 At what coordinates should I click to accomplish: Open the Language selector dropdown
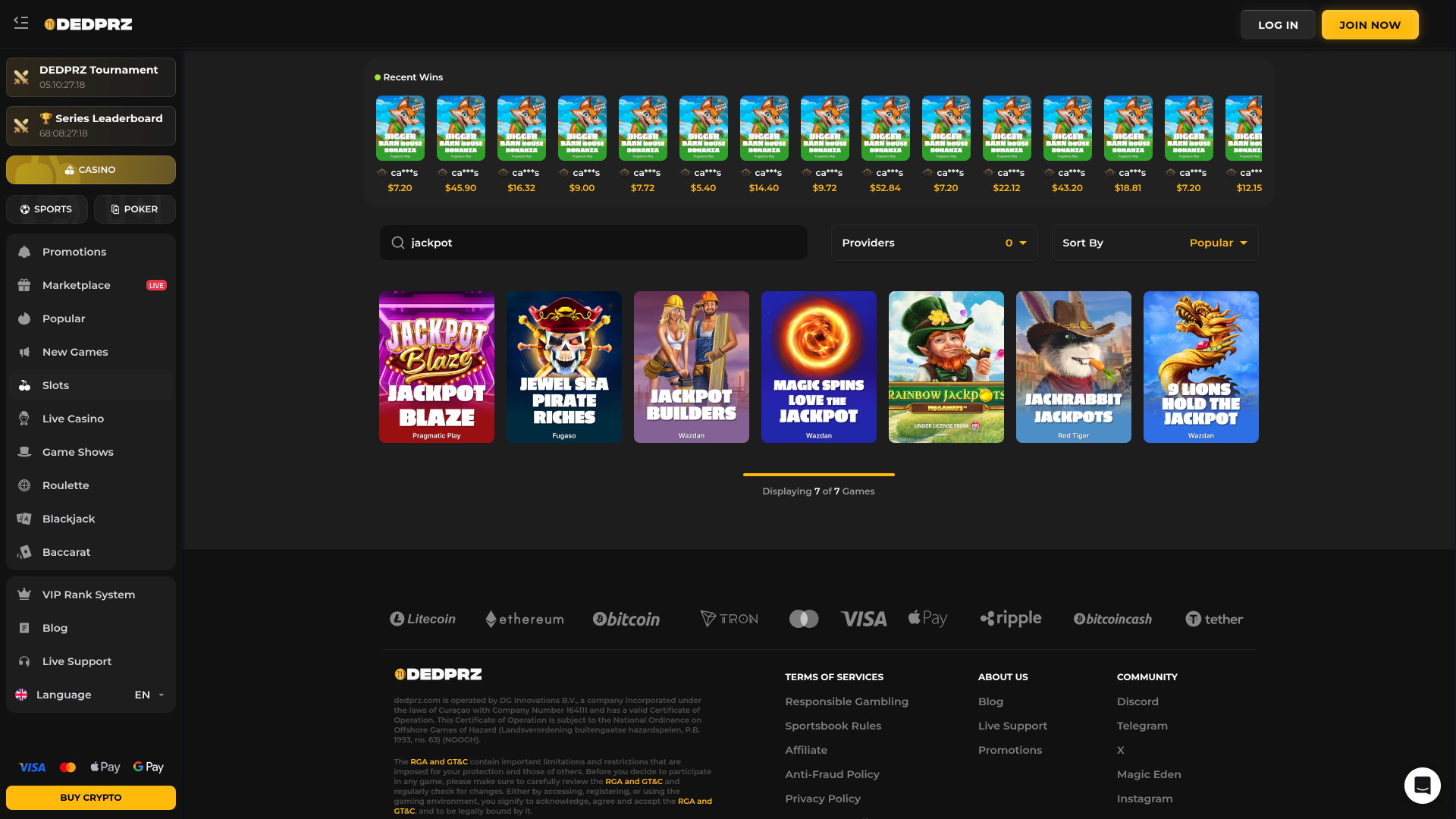click(x=149, y=695)
